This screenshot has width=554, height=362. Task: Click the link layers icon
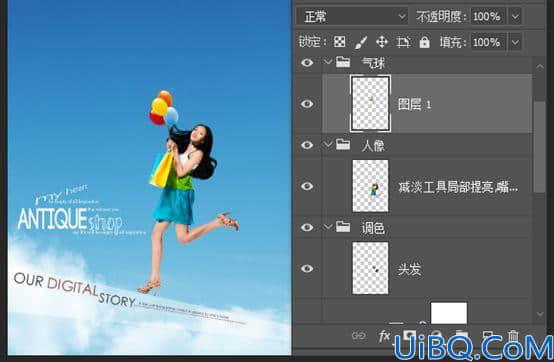(x=358, y=336)
